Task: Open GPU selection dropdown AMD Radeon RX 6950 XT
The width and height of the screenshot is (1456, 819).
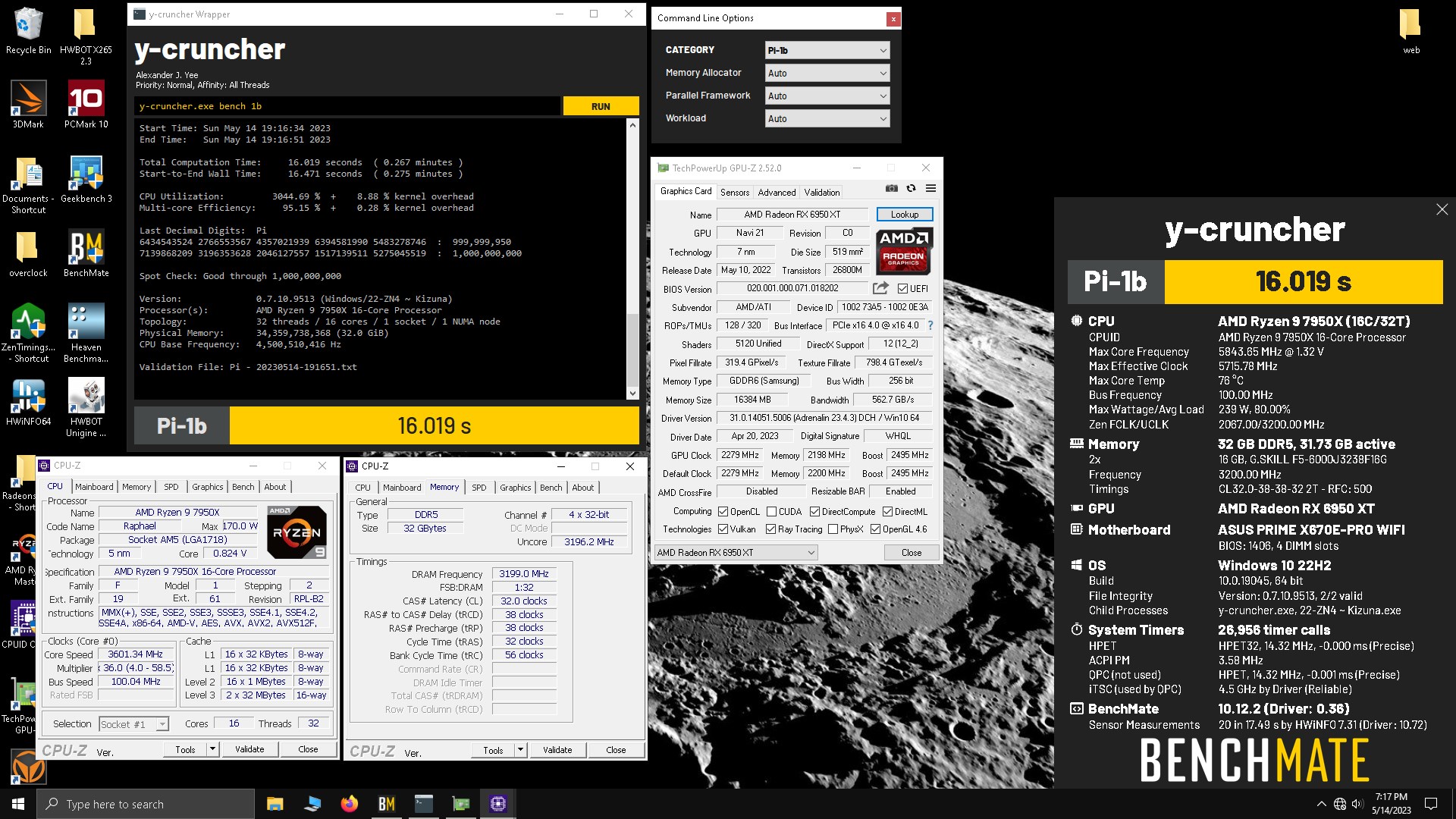Action: point(736,552)
